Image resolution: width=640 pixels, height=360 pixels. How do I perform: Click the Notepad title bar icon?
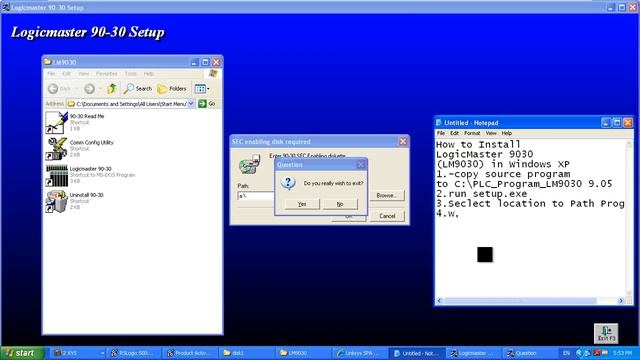coord(439,122)
